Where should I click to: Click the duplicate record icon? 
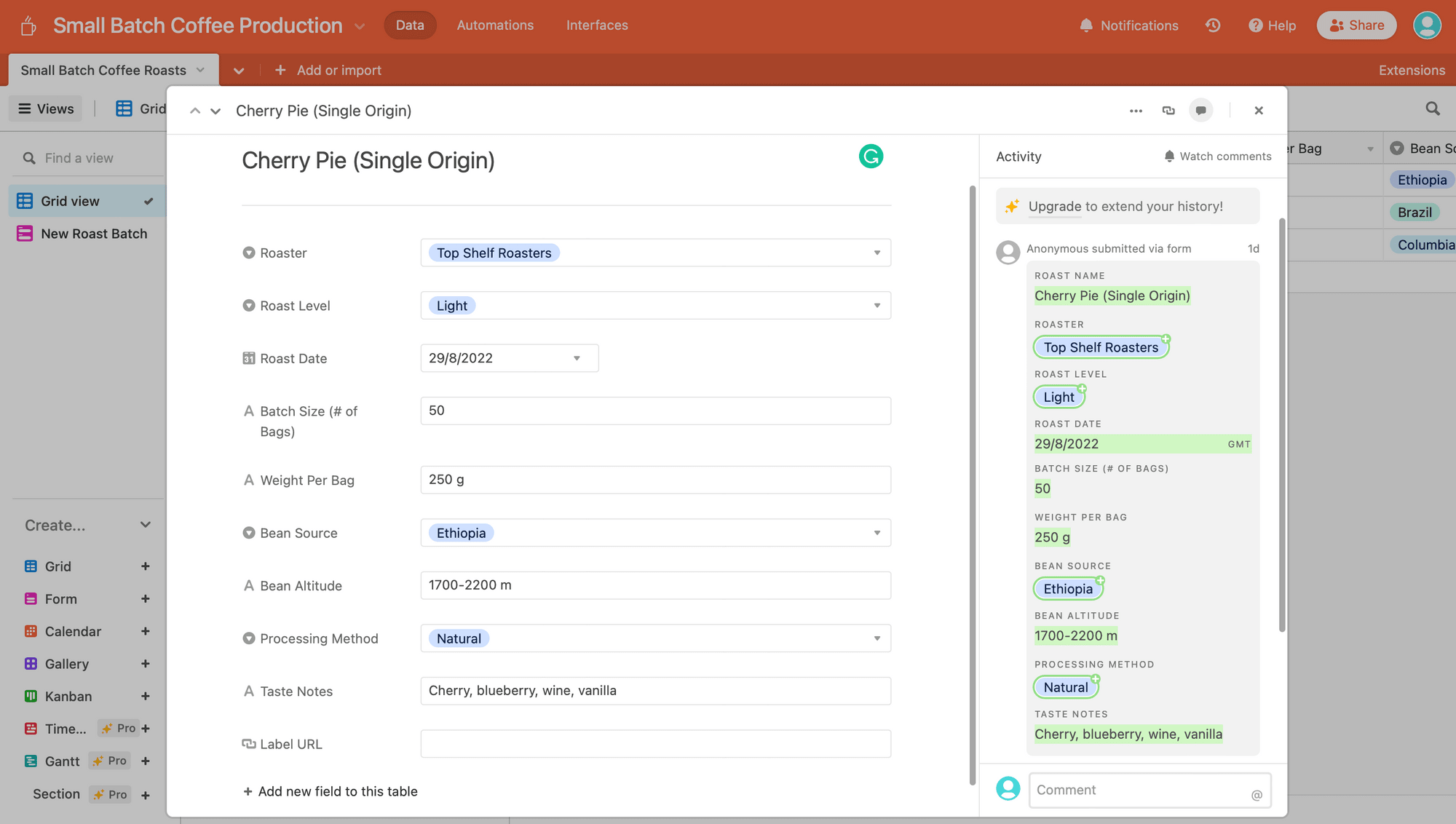click(x=1167, y=110)
